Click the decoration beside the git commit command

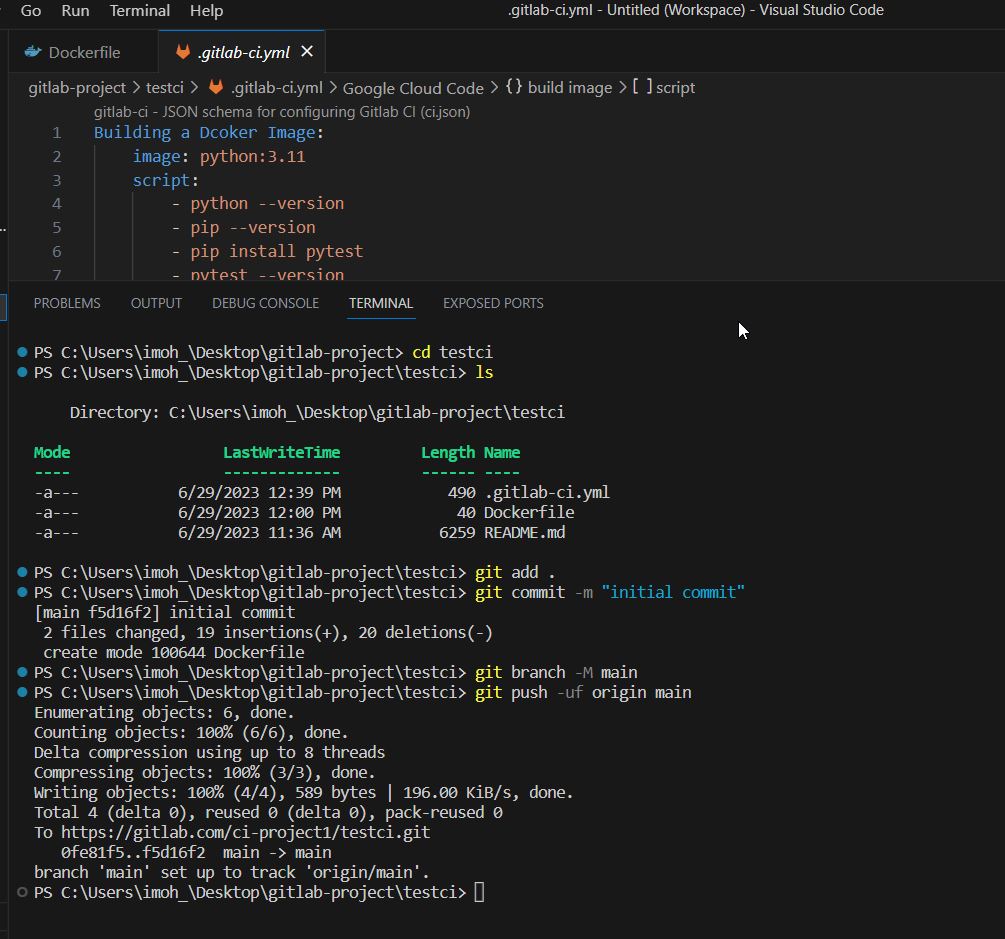pyautogui.click(x=24, y=592)
